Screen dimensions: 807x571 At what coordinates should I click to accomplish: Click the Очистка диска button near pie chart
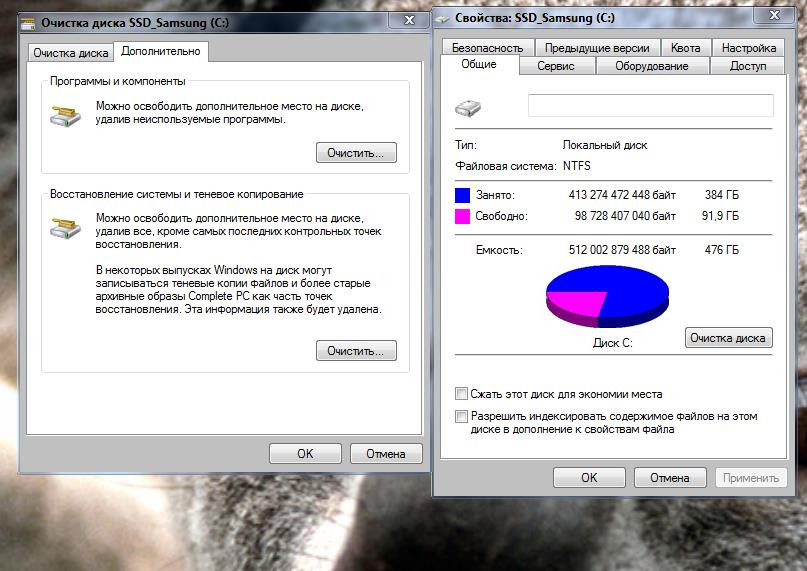coord(728,338)
